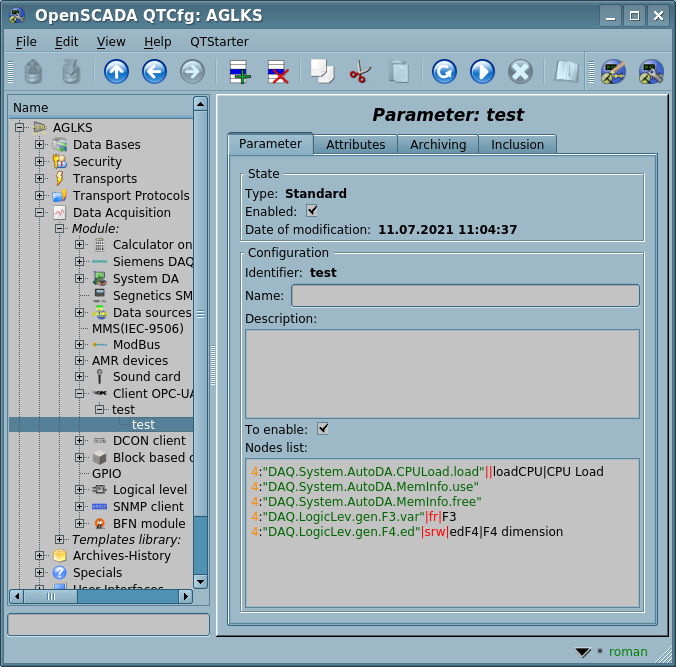Open the View menu
This screenshot has width=676, height=667.
[111, 41]
